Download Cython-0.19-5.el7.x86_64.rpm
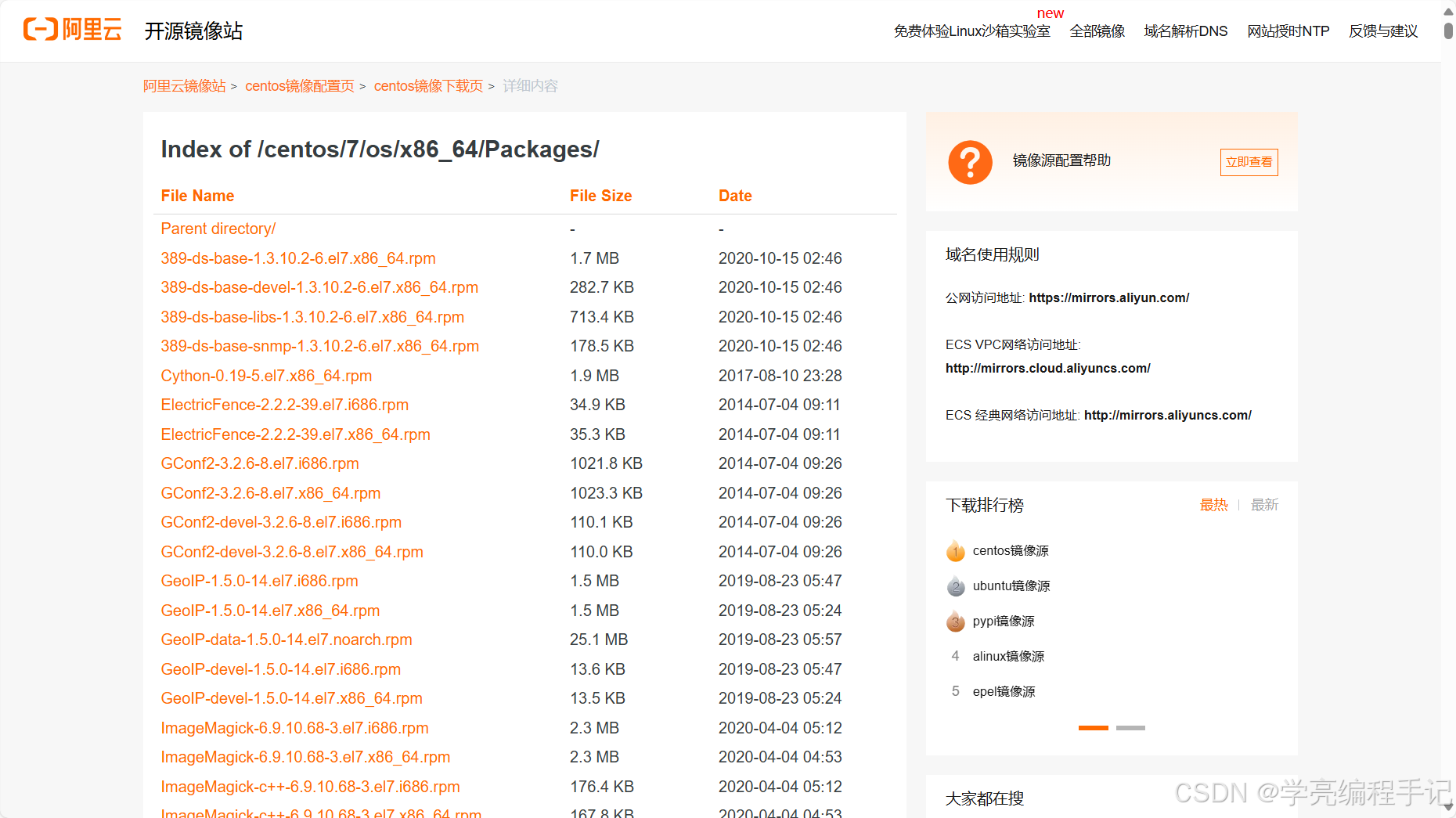Image resolution: width=1456 pixels, height=818 pixels. 266,376
